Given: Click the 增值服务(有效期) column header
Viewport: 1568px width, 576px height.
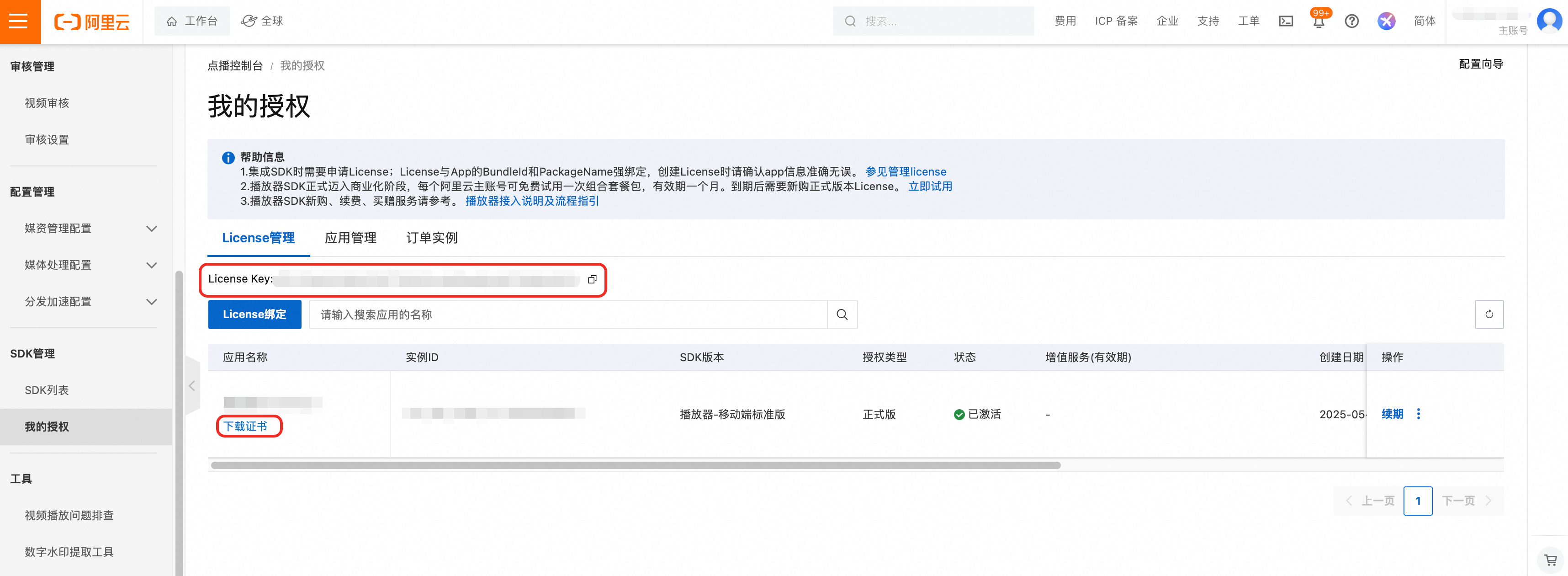Looking at the screenshot, I should click(x=1088, y=357).
